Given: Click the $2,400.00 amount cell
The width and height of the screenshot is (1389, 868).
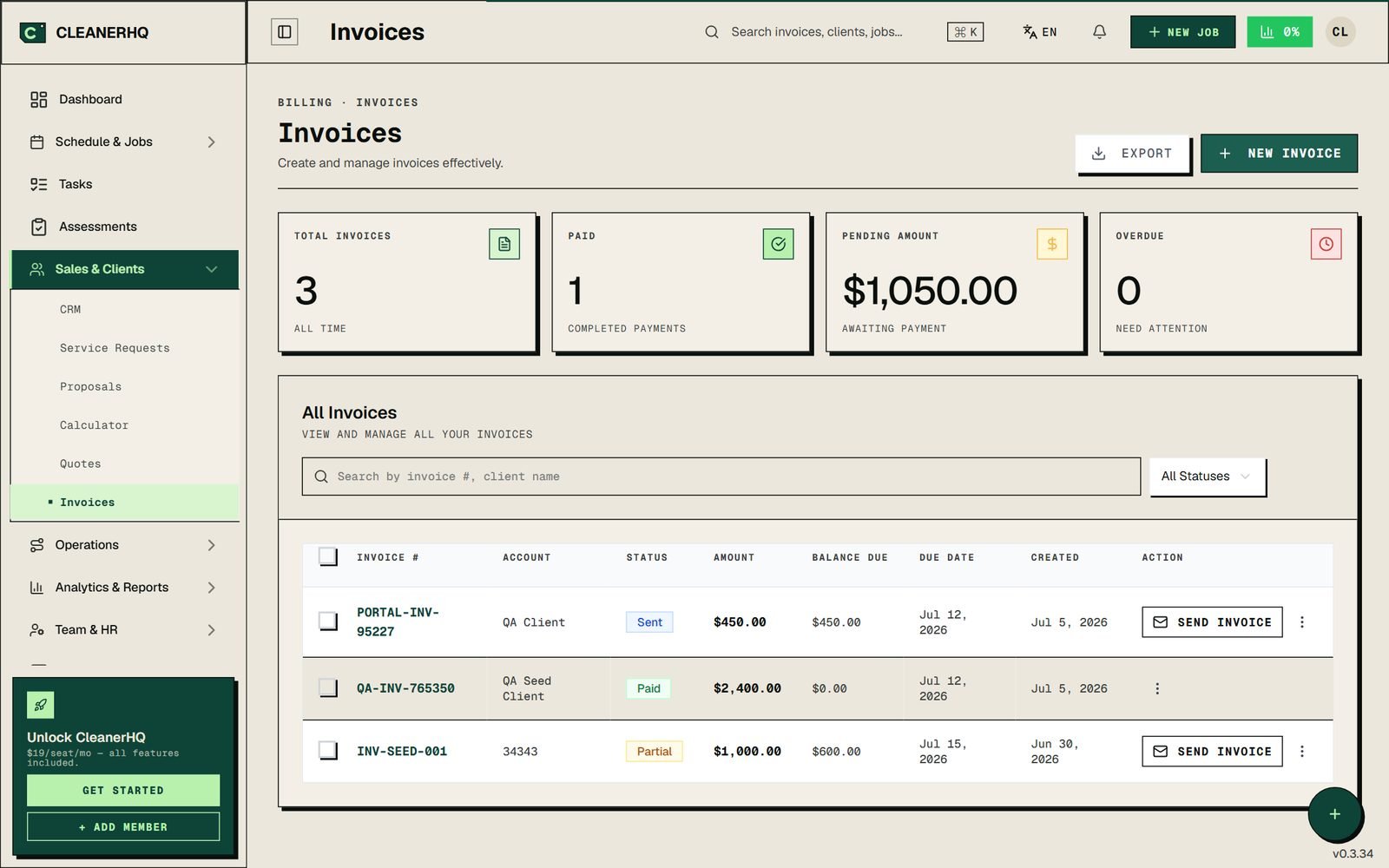Looking at the screenshot, I should click(747, 688).
